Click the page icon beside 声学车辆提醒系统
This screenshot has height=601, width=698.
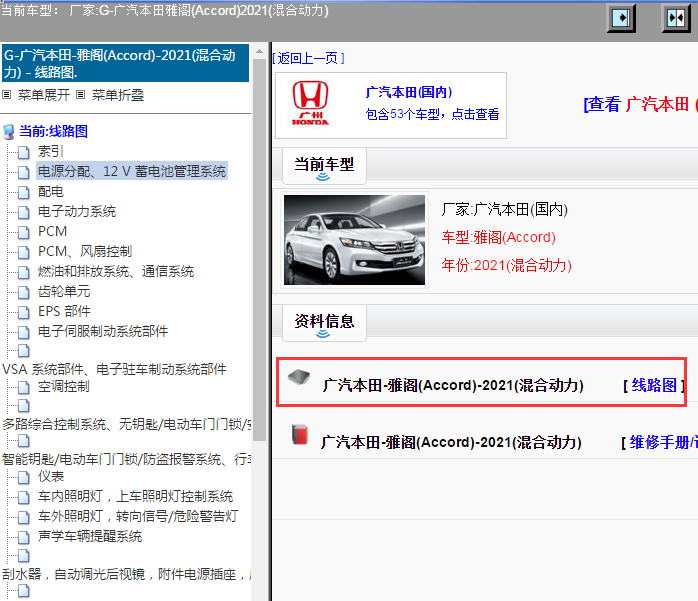click(24, 537)
